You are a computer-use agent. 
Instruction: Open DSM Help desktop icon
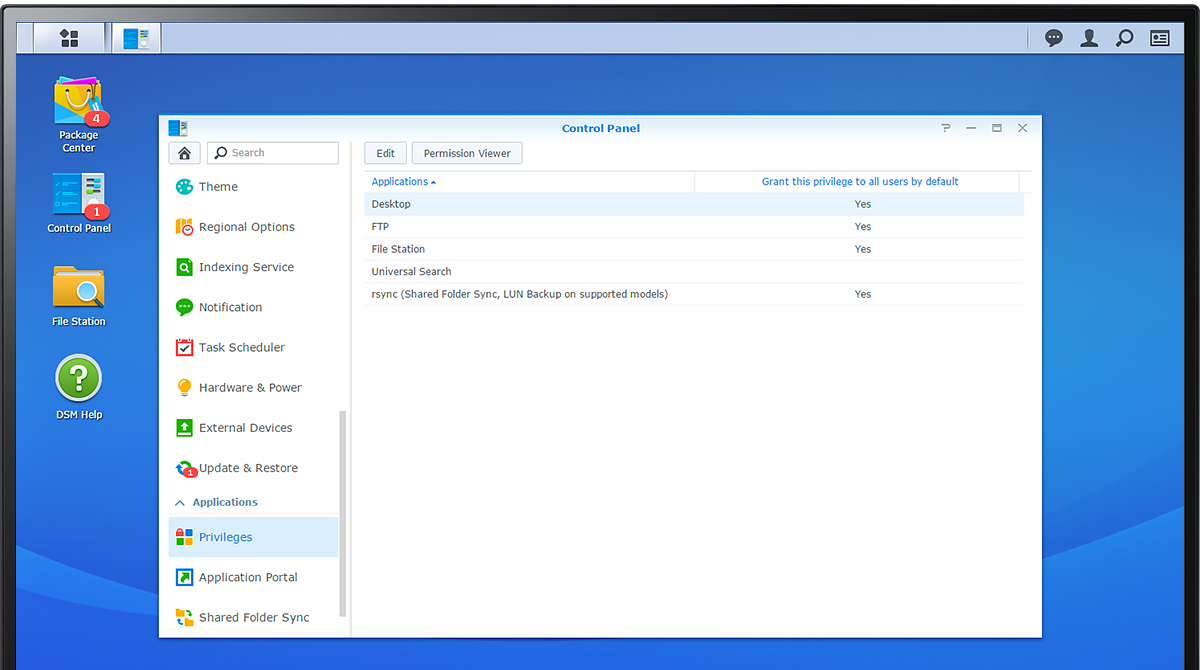coord(79,387)
